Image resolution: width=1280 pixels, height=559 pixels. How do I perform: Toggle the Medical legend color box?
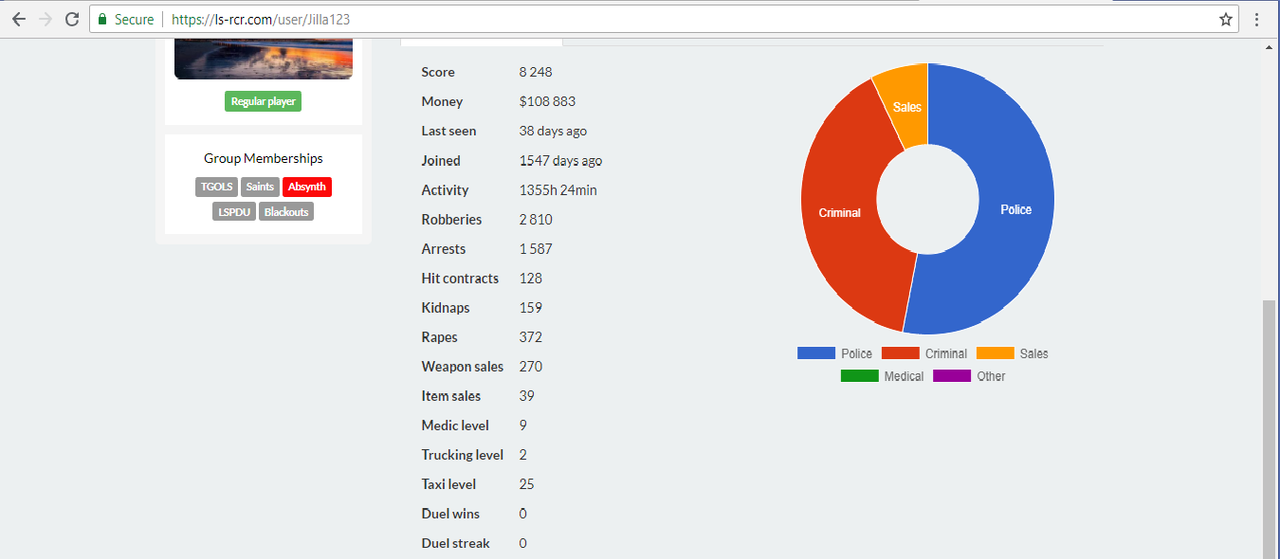[x=859, y=376]
